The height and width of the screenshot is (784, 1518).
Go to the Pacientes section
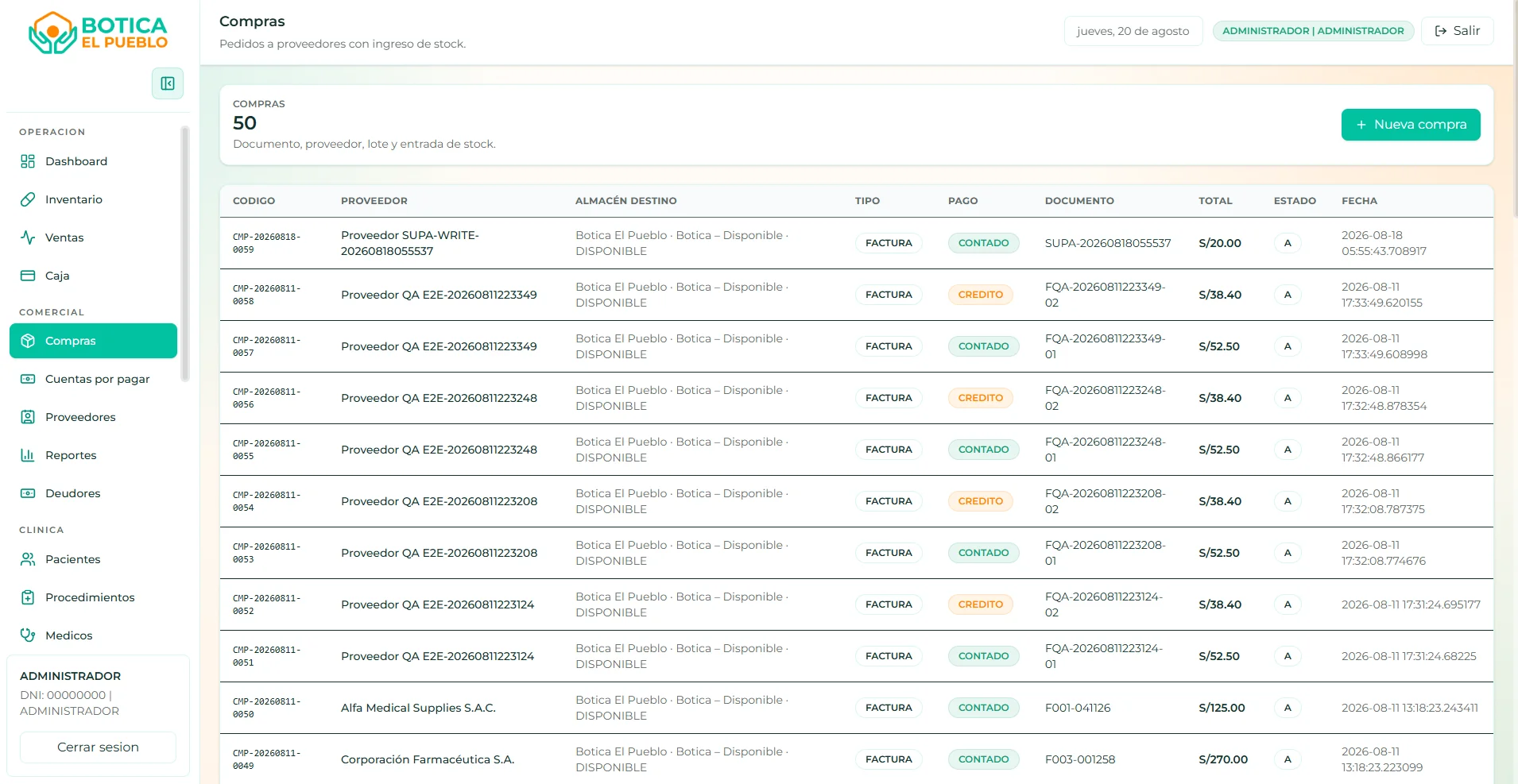[x=93, y=559]
